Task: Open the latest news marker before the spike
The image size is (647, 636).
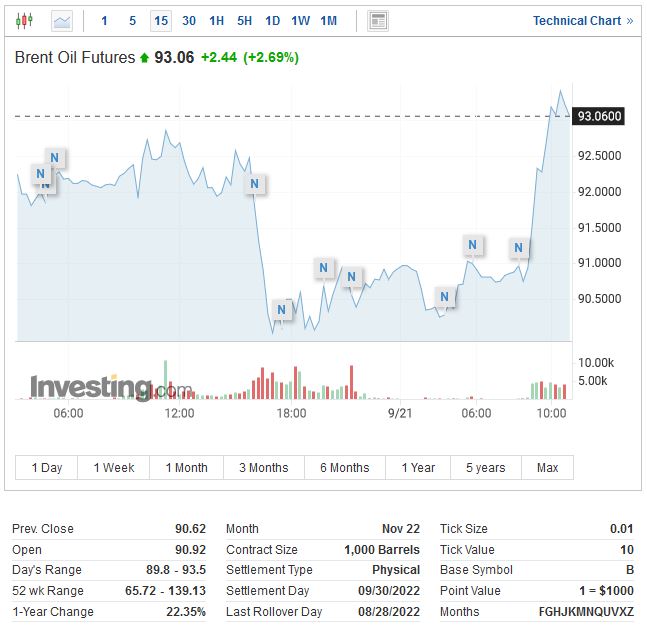Action: pos(518,248)
